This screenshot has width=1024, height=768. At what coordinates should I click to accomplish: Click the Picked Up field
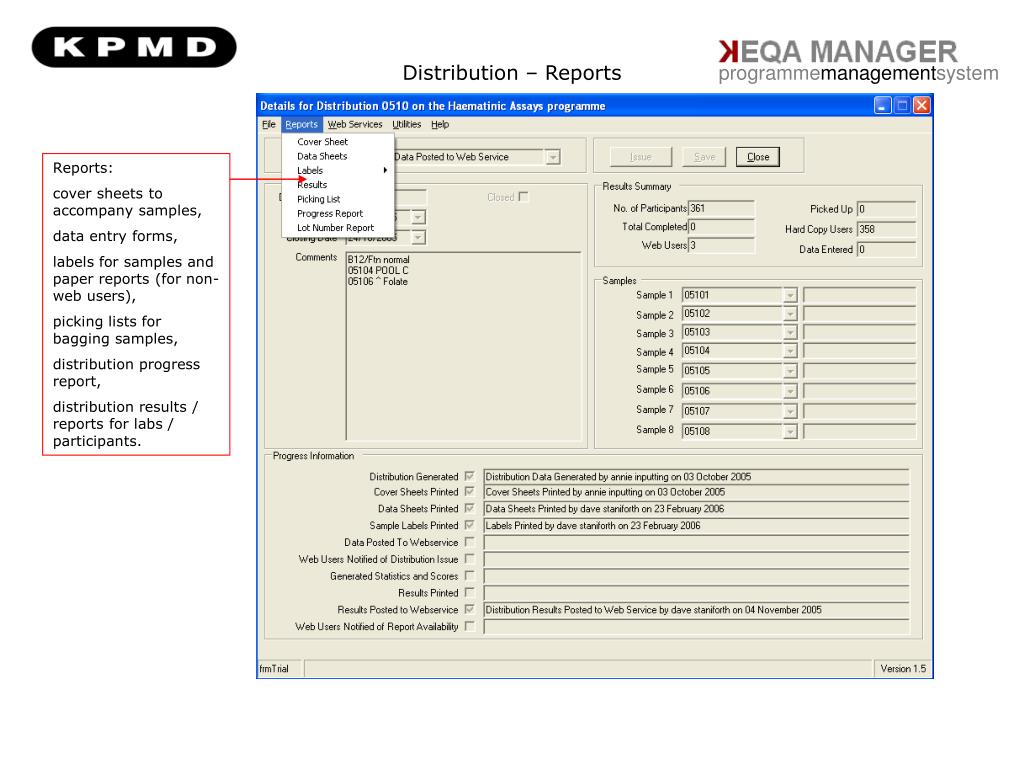click(x=886, y=209)
